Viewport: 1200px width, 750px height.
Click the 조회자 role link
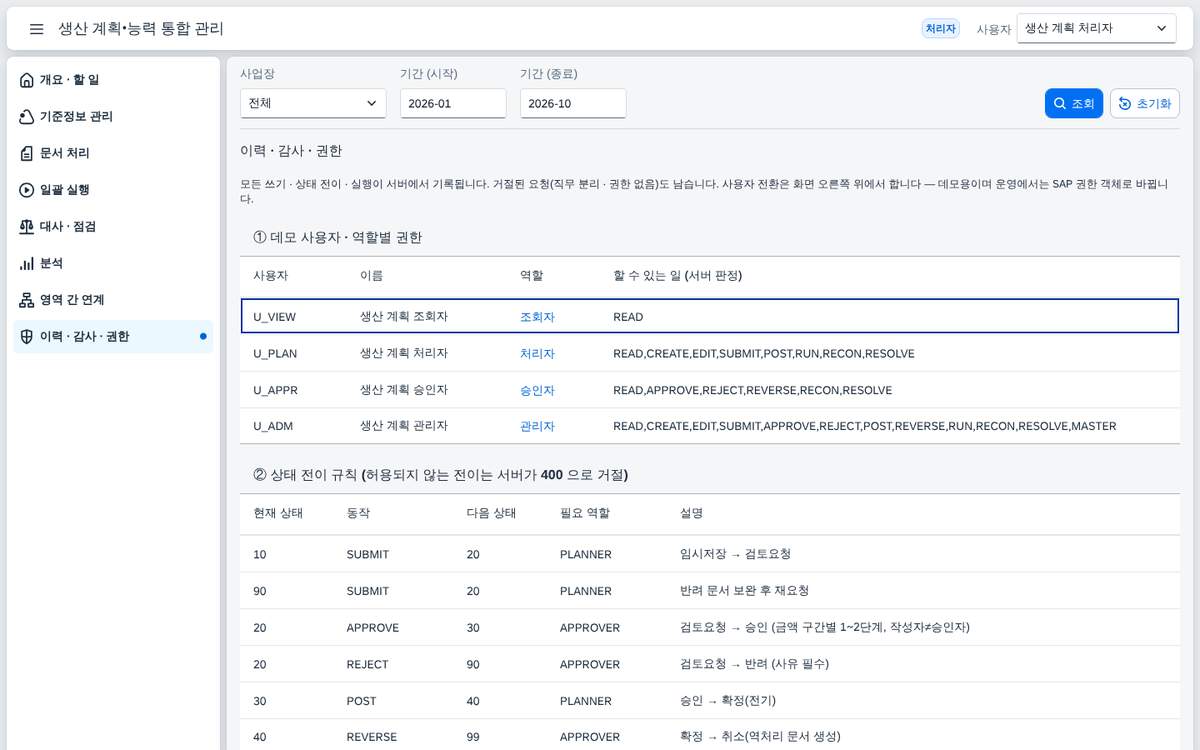[x=537, y=317]
